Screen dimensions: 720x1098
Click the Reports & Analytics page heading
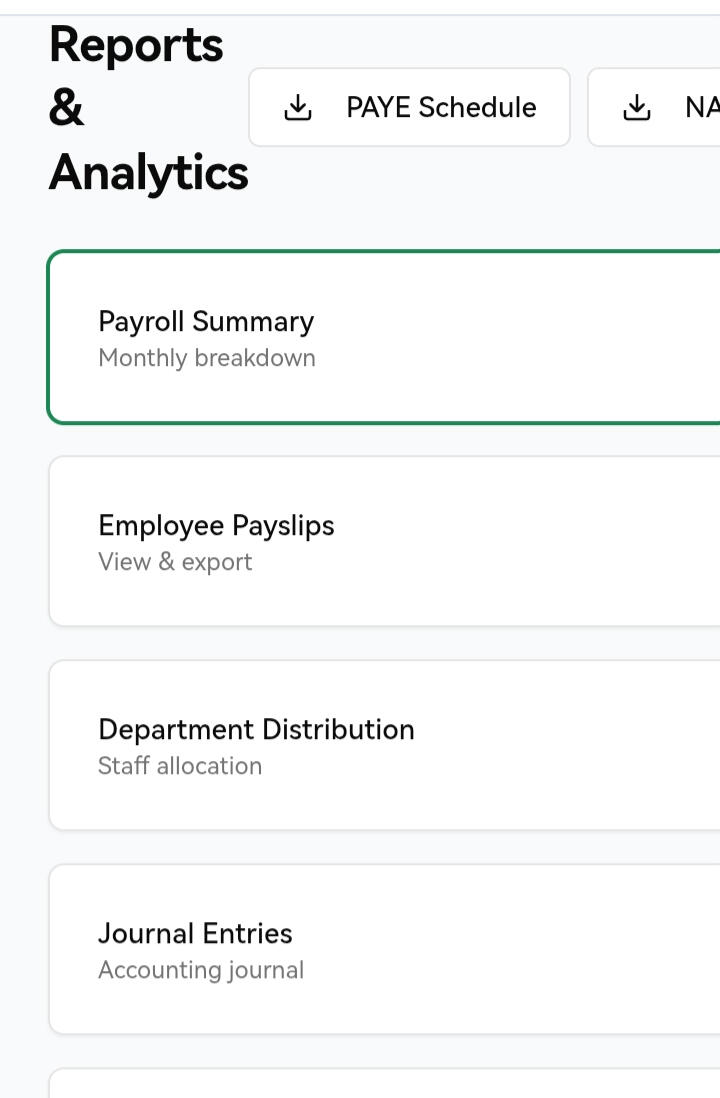140,108
